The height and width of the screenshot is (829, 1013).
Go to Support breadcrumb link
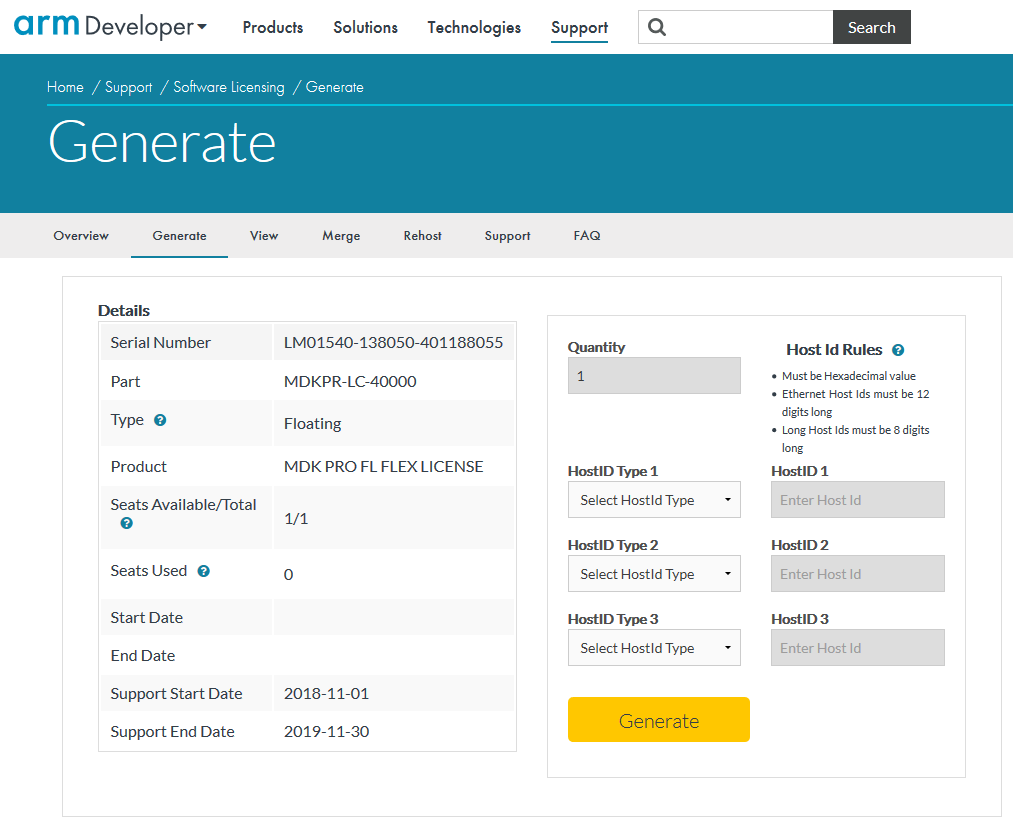click(x=129, y=87)
